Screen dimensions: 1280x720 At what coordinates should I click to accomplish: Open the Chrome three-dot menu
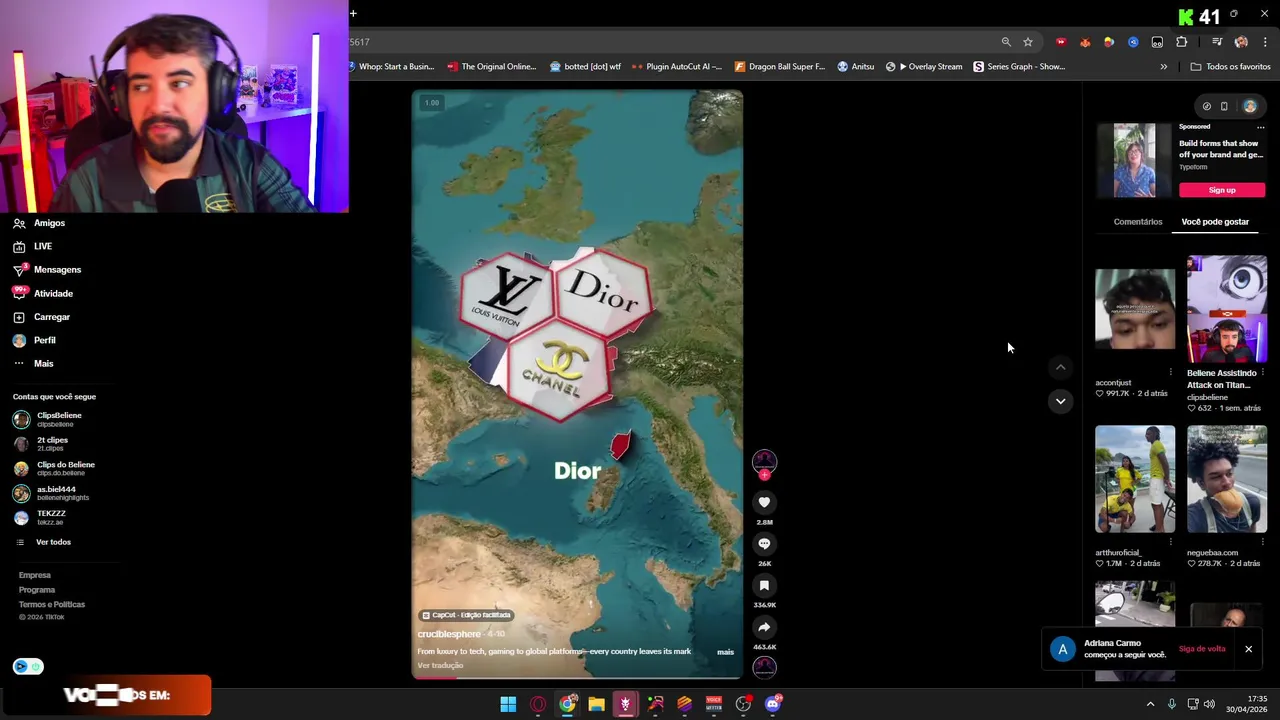coord(1265,42)
